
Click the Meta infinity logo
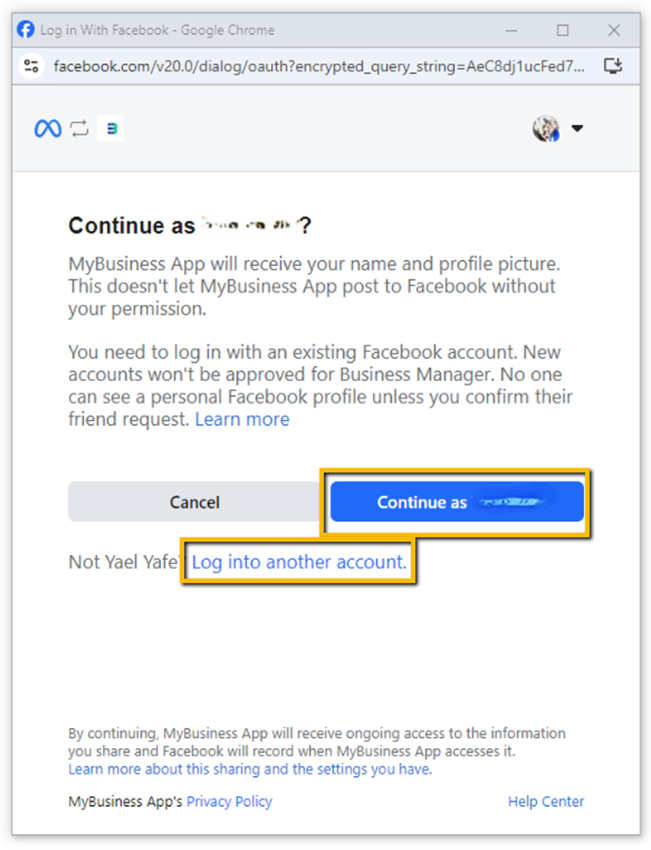48,128
